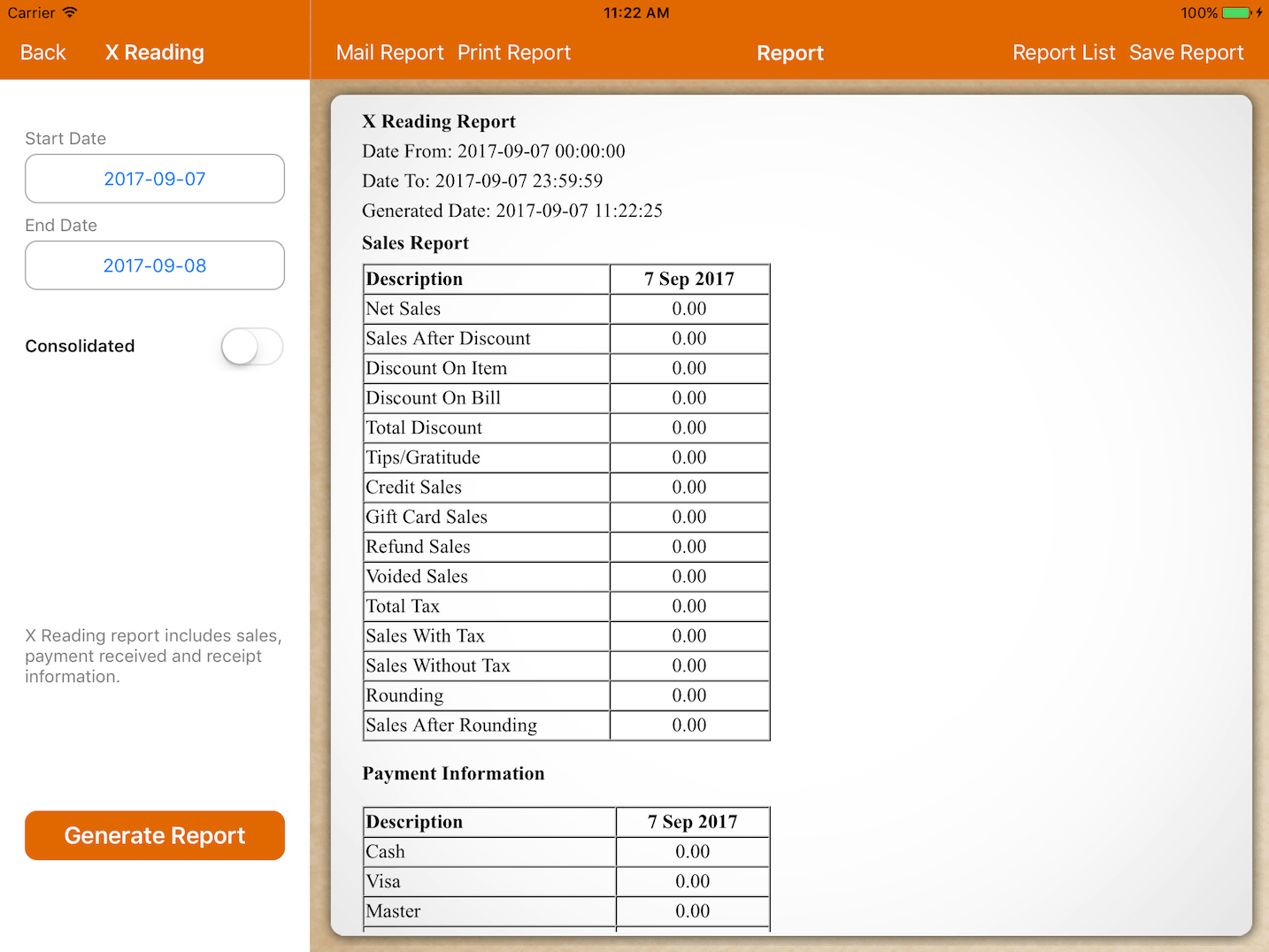The width and height of the screenshot is (1269, 952).
Task: Open the Start Date picker field
Action: click(155, 179)
